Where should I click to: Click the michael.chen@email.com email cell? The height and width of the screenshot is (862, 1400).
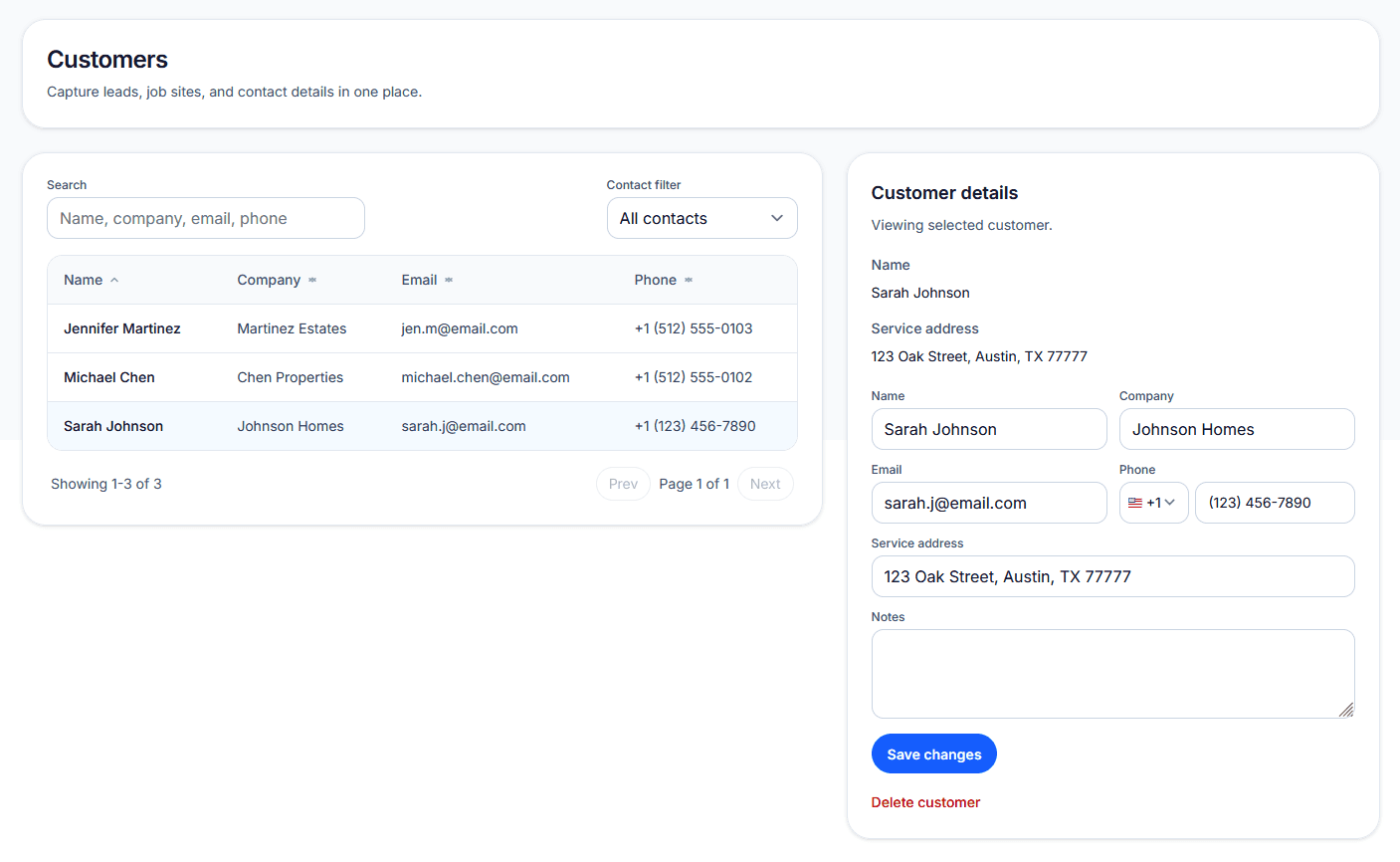(x=486, y=377)
